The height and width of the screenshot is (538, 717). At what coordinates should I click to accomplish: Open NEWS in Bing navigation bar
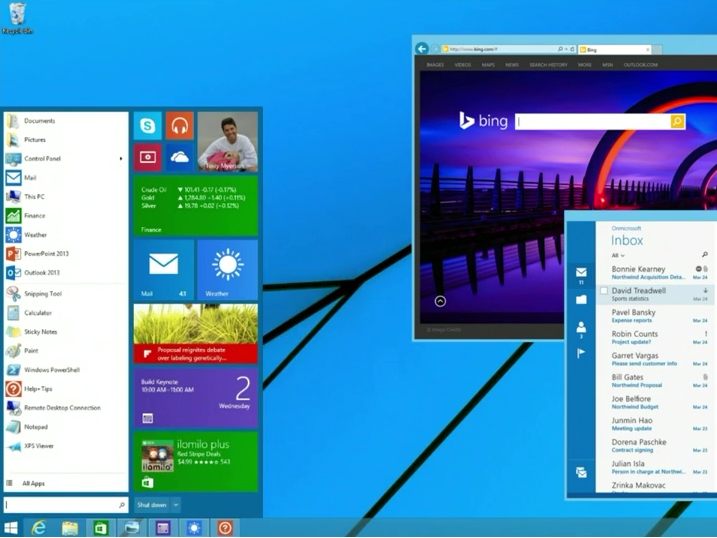click(512, 64)
